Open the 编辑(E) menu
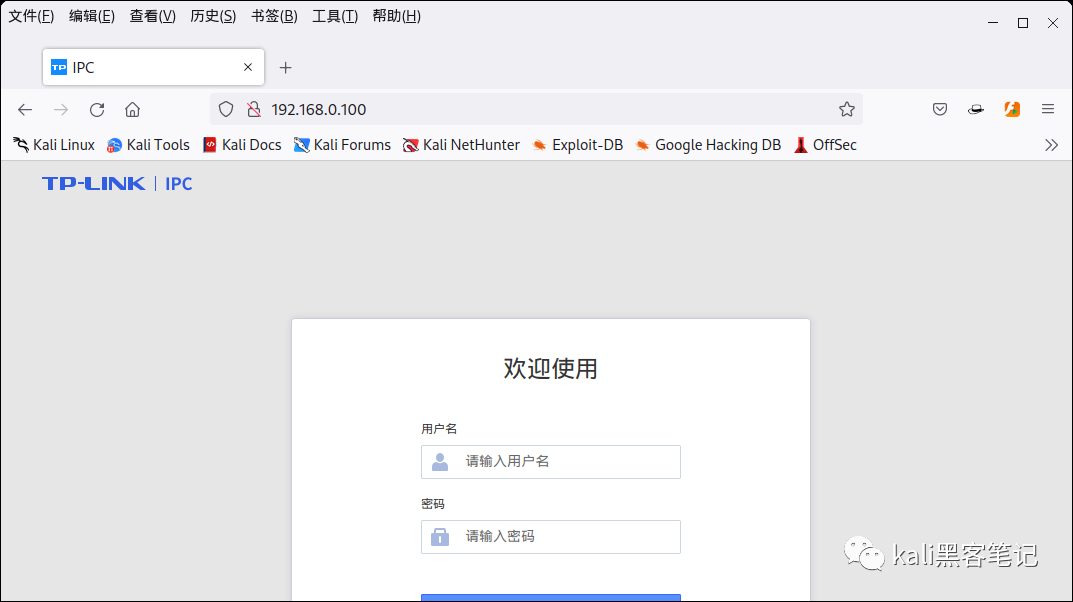 point(92,16)
